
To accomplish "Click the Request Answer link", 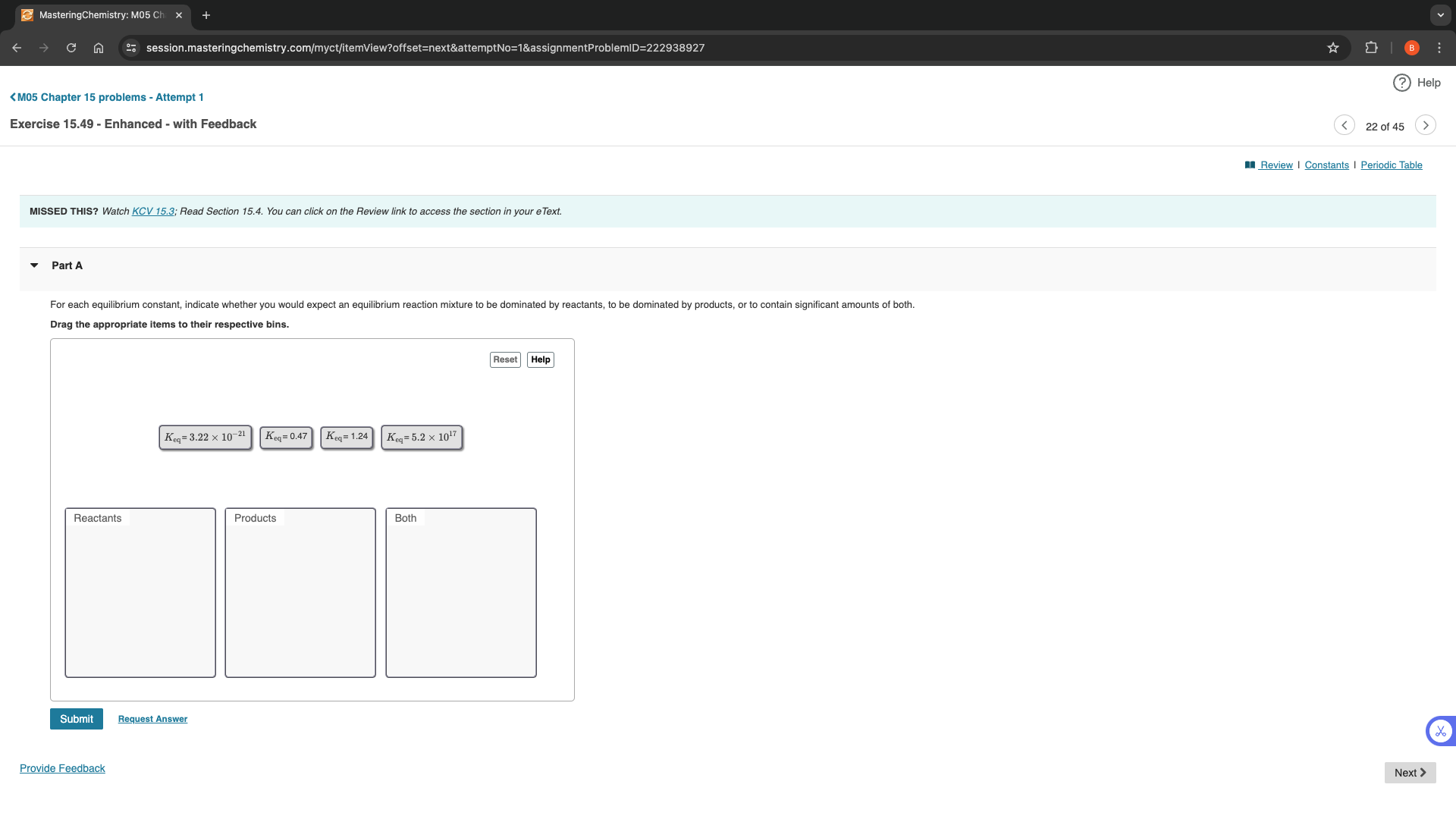I will point(152,718).
